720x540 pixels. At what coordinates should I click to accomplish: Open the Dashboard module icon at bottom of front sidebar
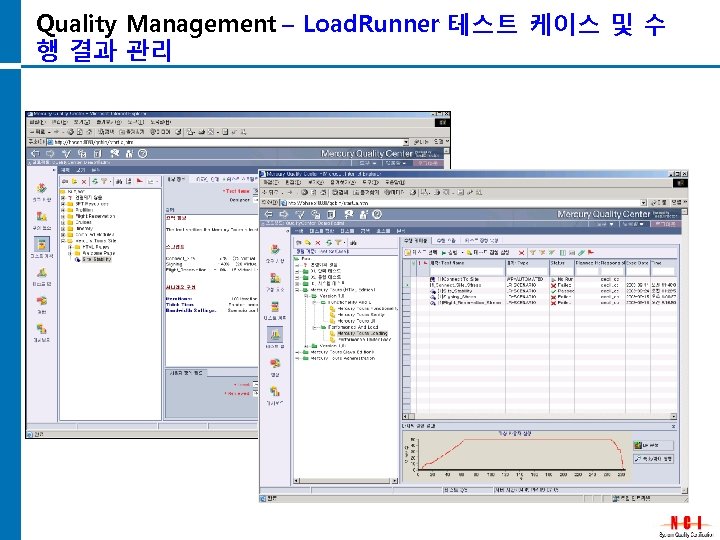point(275,391)
